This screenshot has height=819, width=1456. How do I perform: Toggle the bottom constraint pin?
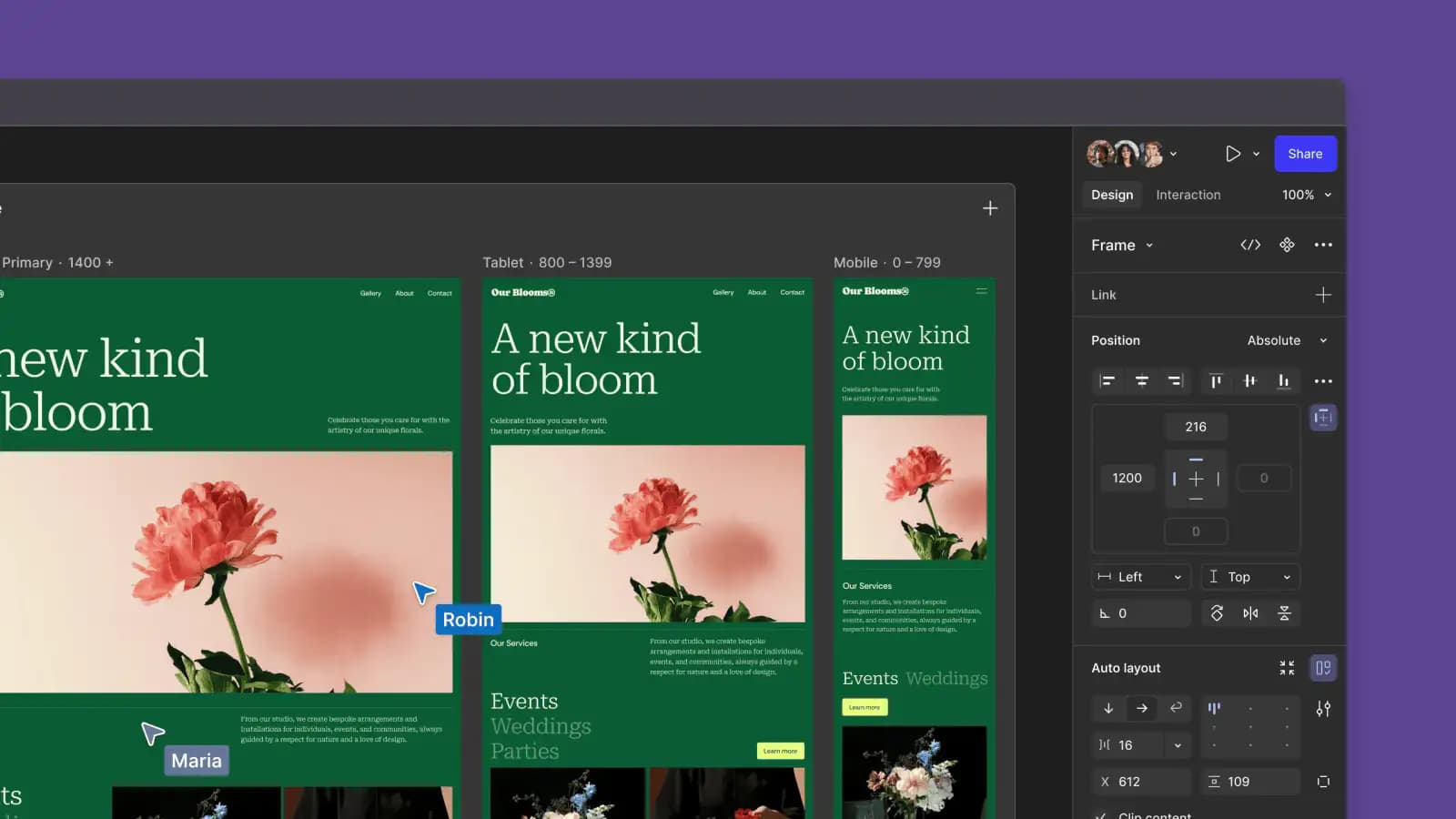tap(1196, 499)
